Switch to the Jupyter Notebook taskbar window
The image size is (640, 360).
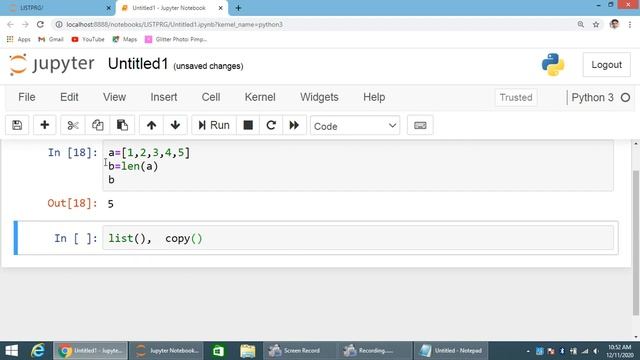pos(166,351)
